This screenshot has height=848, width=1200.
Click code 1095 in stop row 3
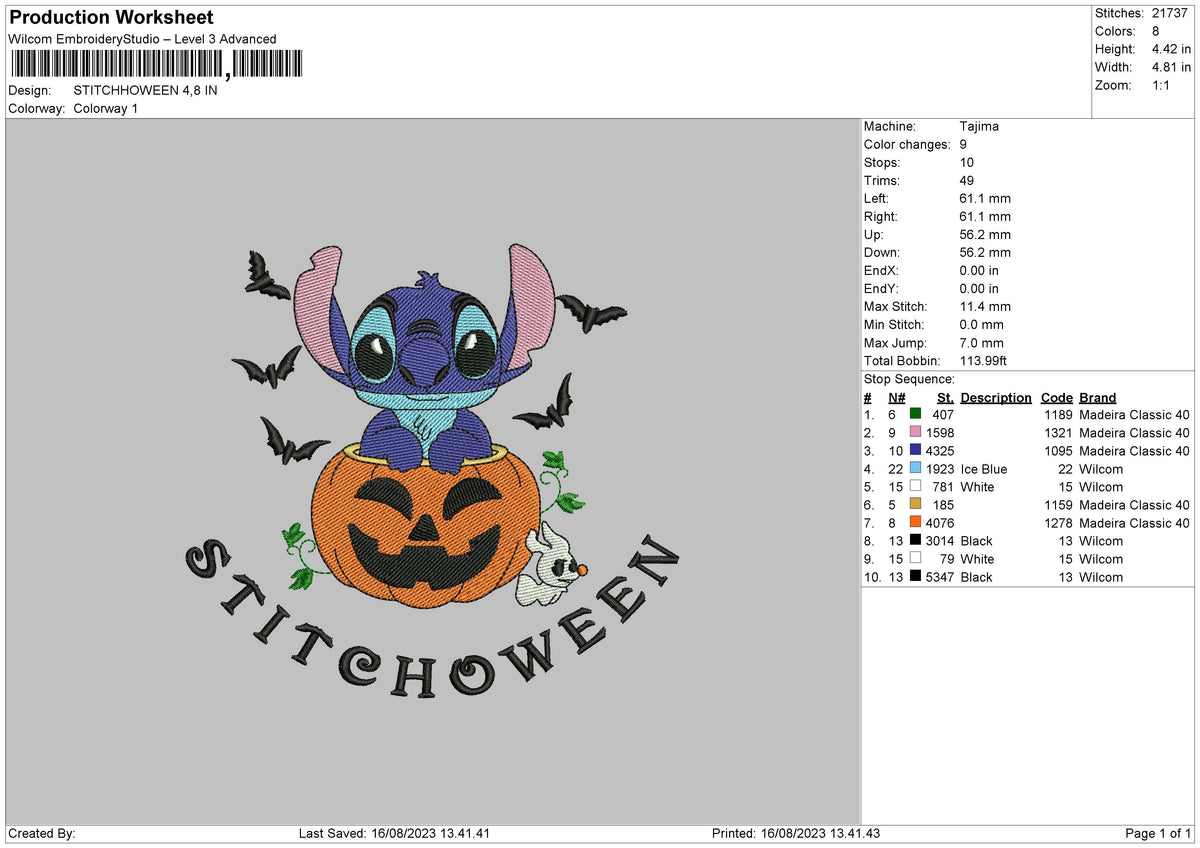pos(1058,450)
